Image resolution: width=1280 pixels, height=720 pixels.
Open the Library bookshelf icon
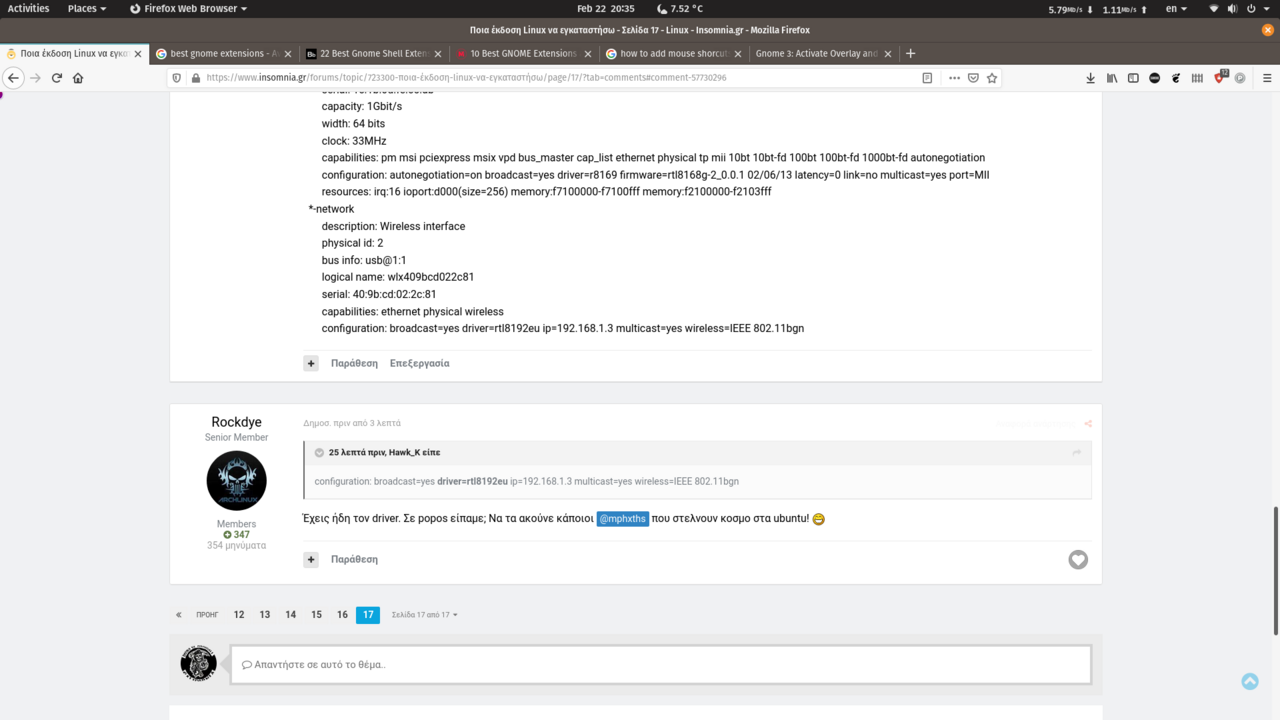(1112, 78)
